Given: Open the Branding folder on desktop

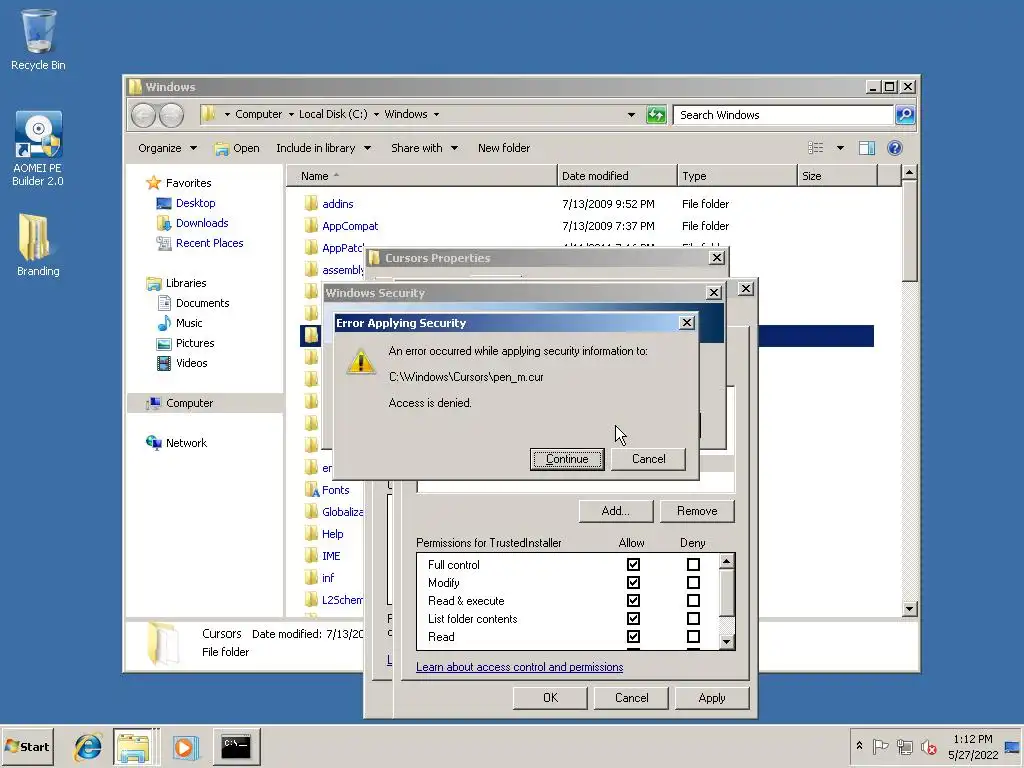Looking at the screenshot, I should click(38, 246).
